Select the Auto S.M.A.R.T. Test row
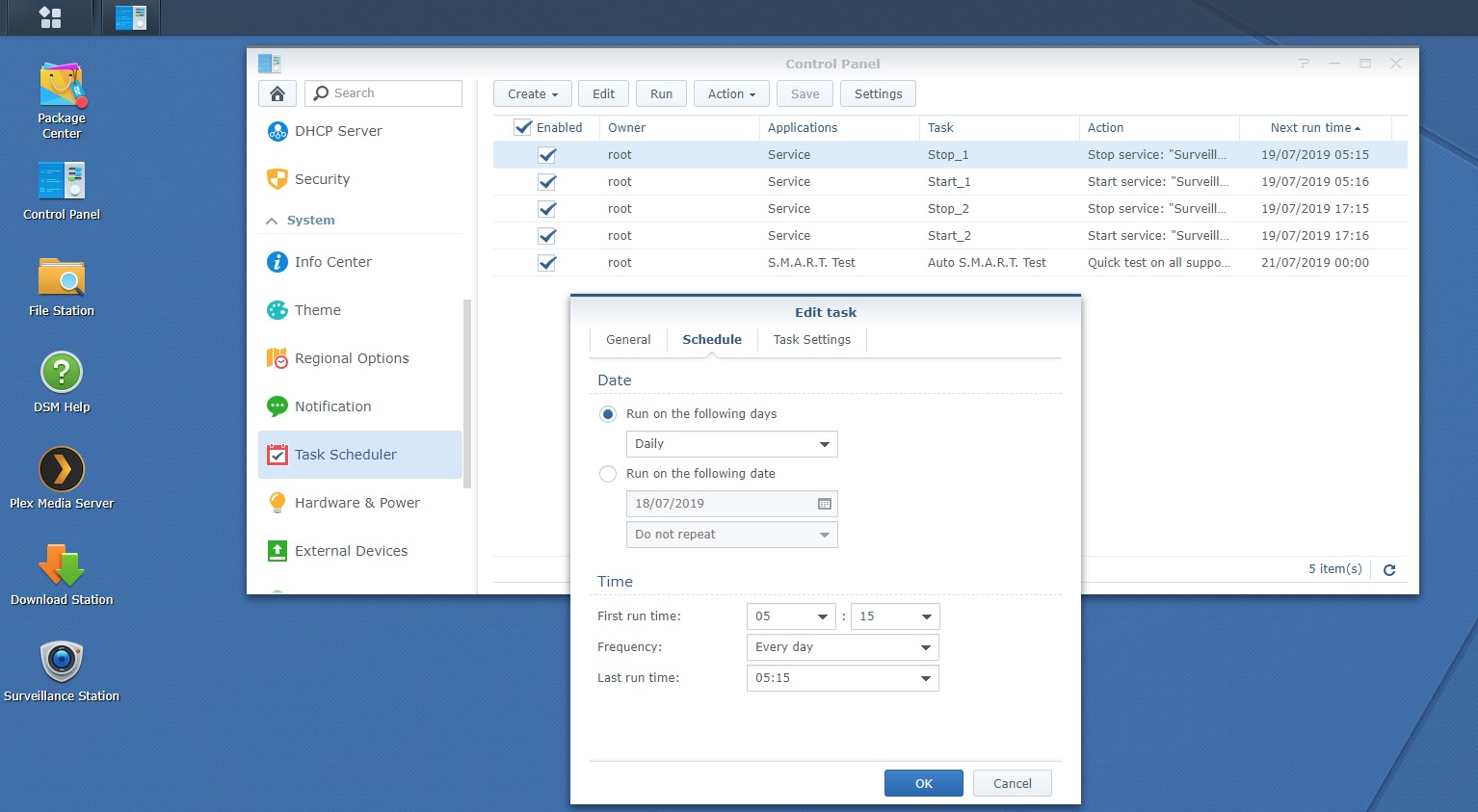 (950, 263)
